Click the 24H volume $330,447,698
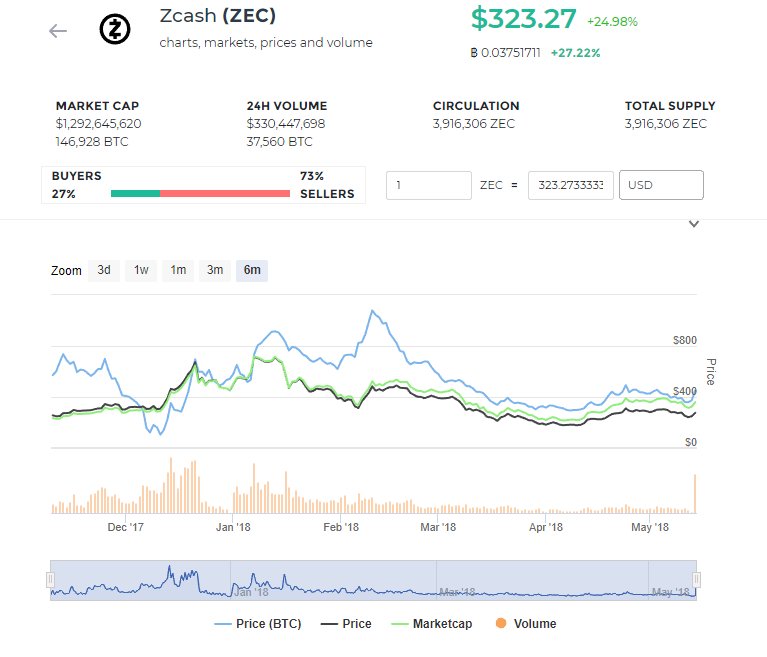The width and height of the screenshot is (767, 657). (286, 124)
